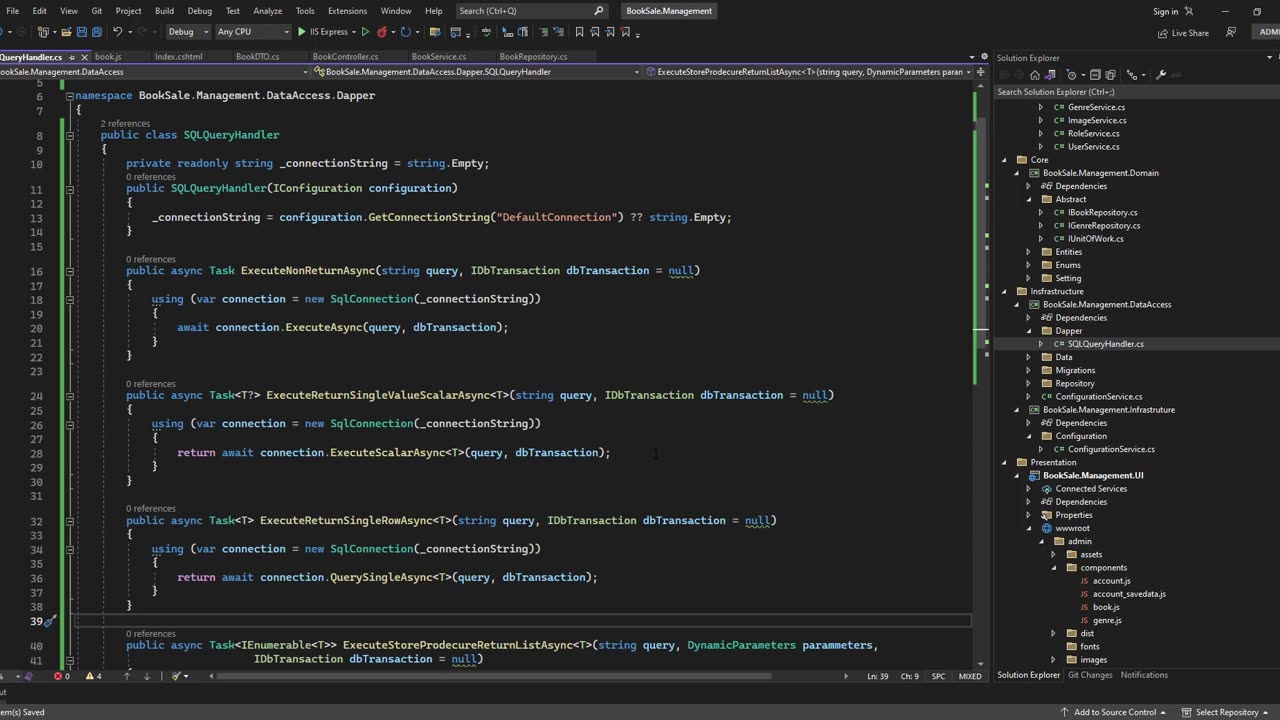Open the Build menu

[164, 11]
